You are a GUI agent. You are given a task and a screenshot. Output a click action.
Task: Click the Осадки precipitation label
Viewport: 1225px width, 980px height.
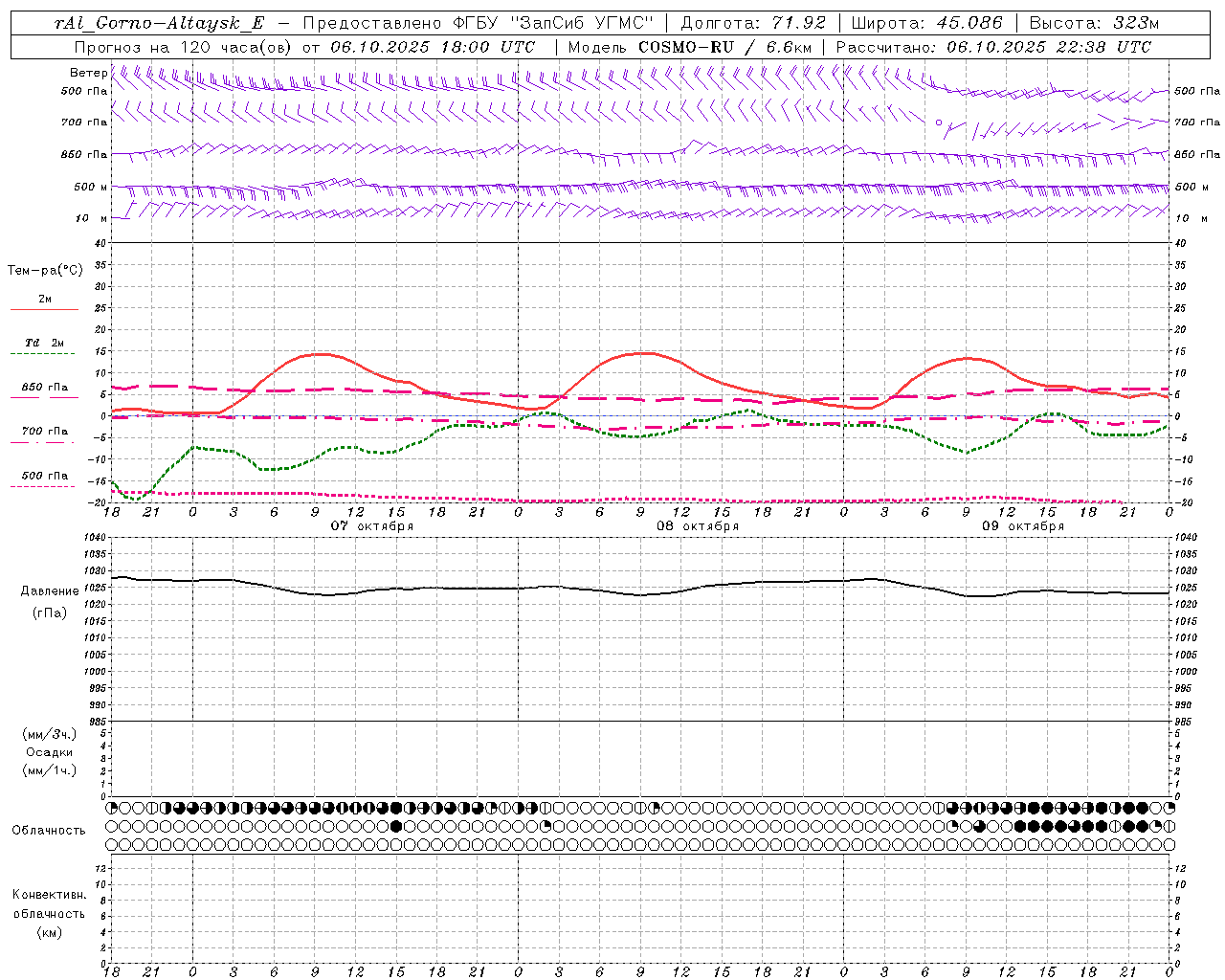click(50, 752)
